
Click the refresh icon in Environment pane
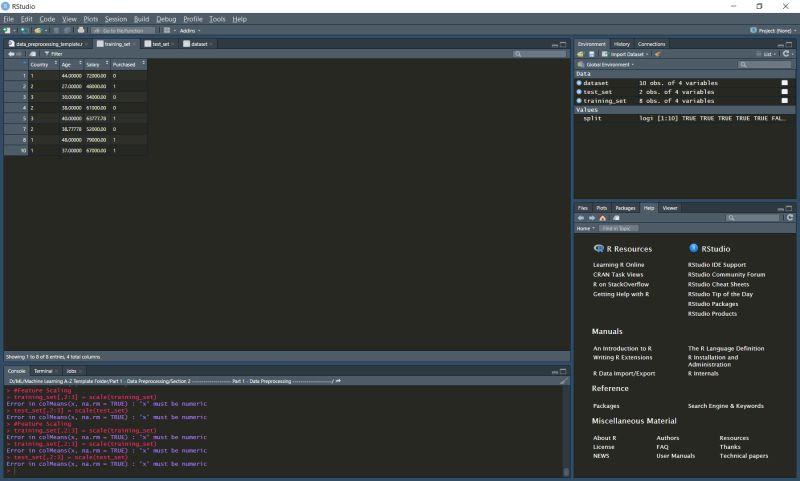(x=786, y=54)
